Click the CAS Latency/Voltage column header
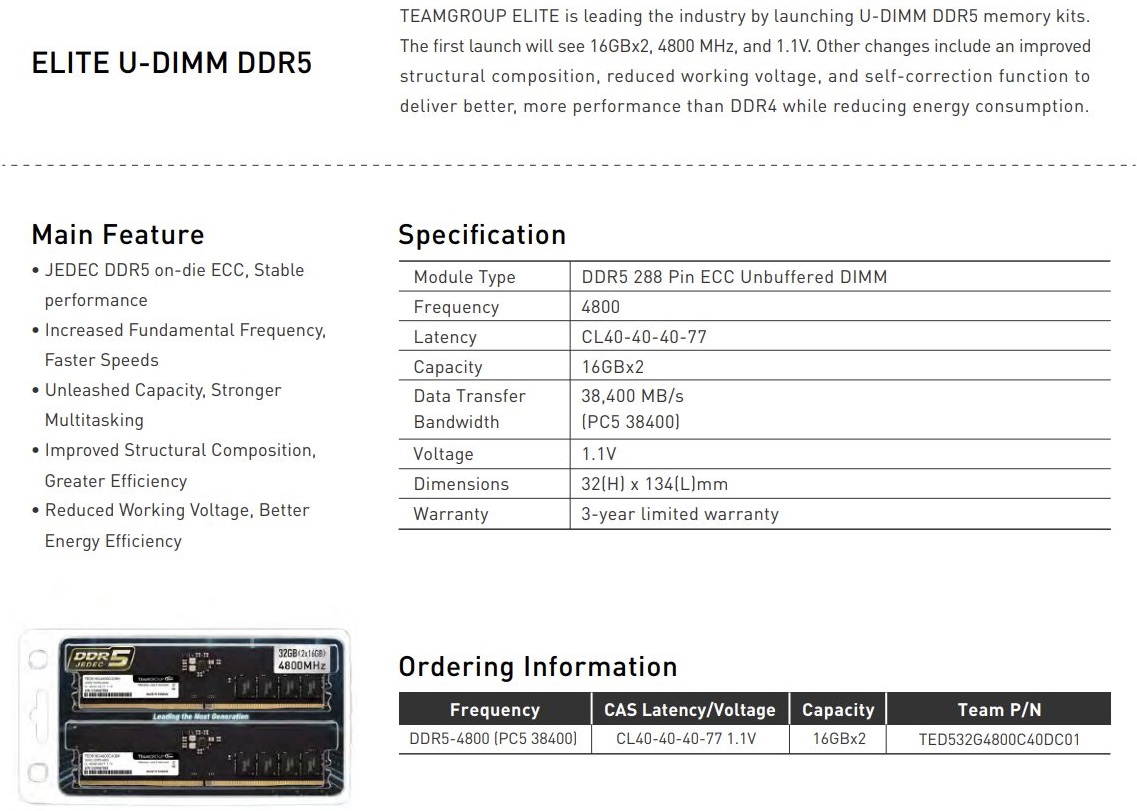This screenshot has width=1137, height=811. [690, 709]
